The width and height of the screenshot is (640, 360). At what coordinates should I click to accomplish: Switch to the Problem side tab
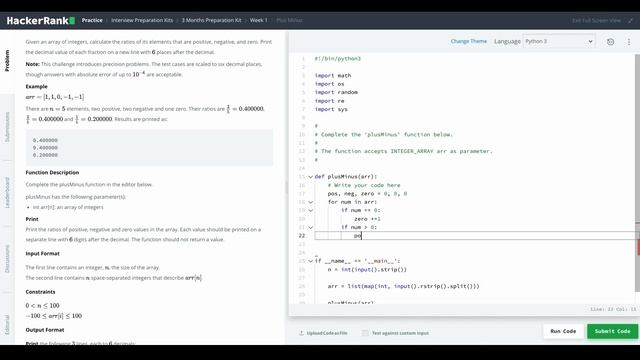click(7, 60)
